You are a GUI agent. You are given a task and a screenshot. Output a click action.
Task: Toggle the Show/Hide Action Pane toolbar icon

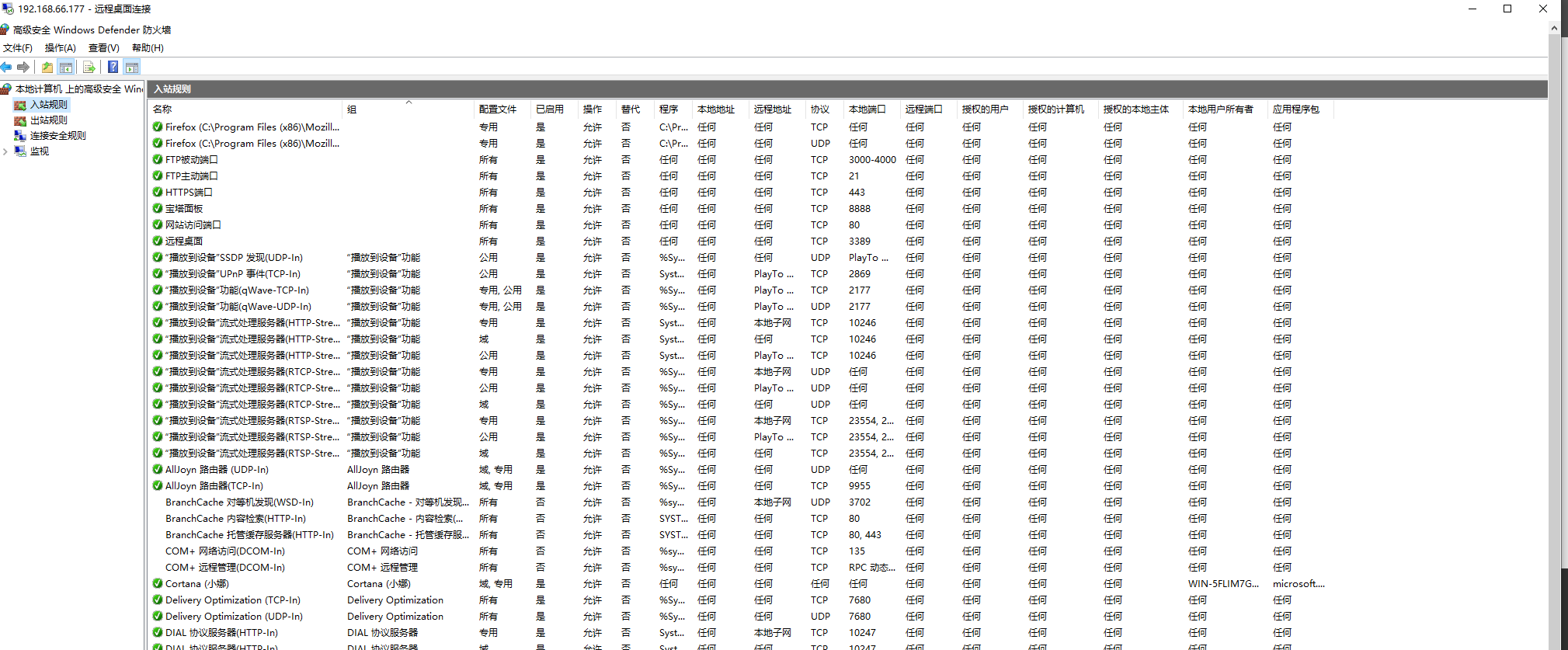[x=132, y=68]
